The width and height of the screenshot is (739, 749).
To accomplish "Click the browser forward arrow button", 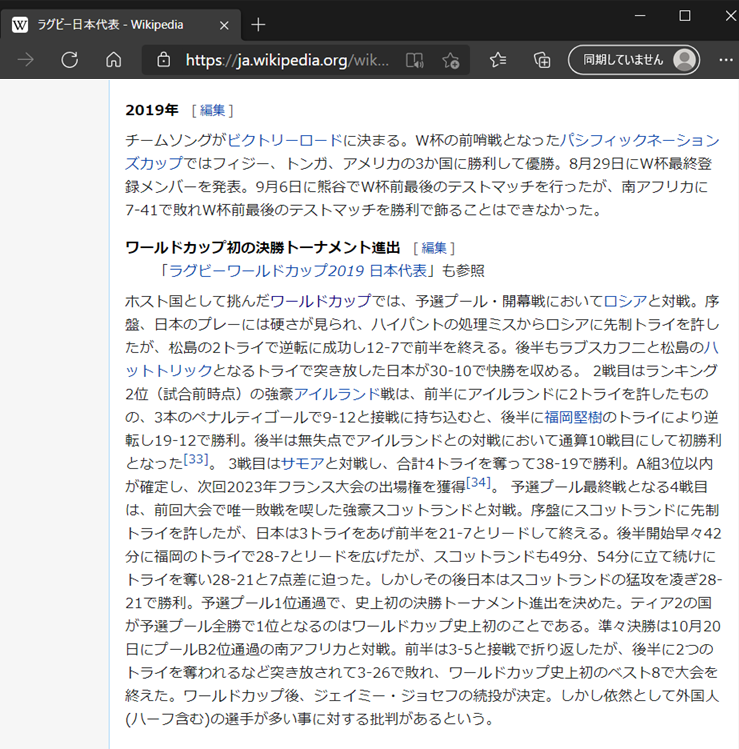I will point(26,60).
